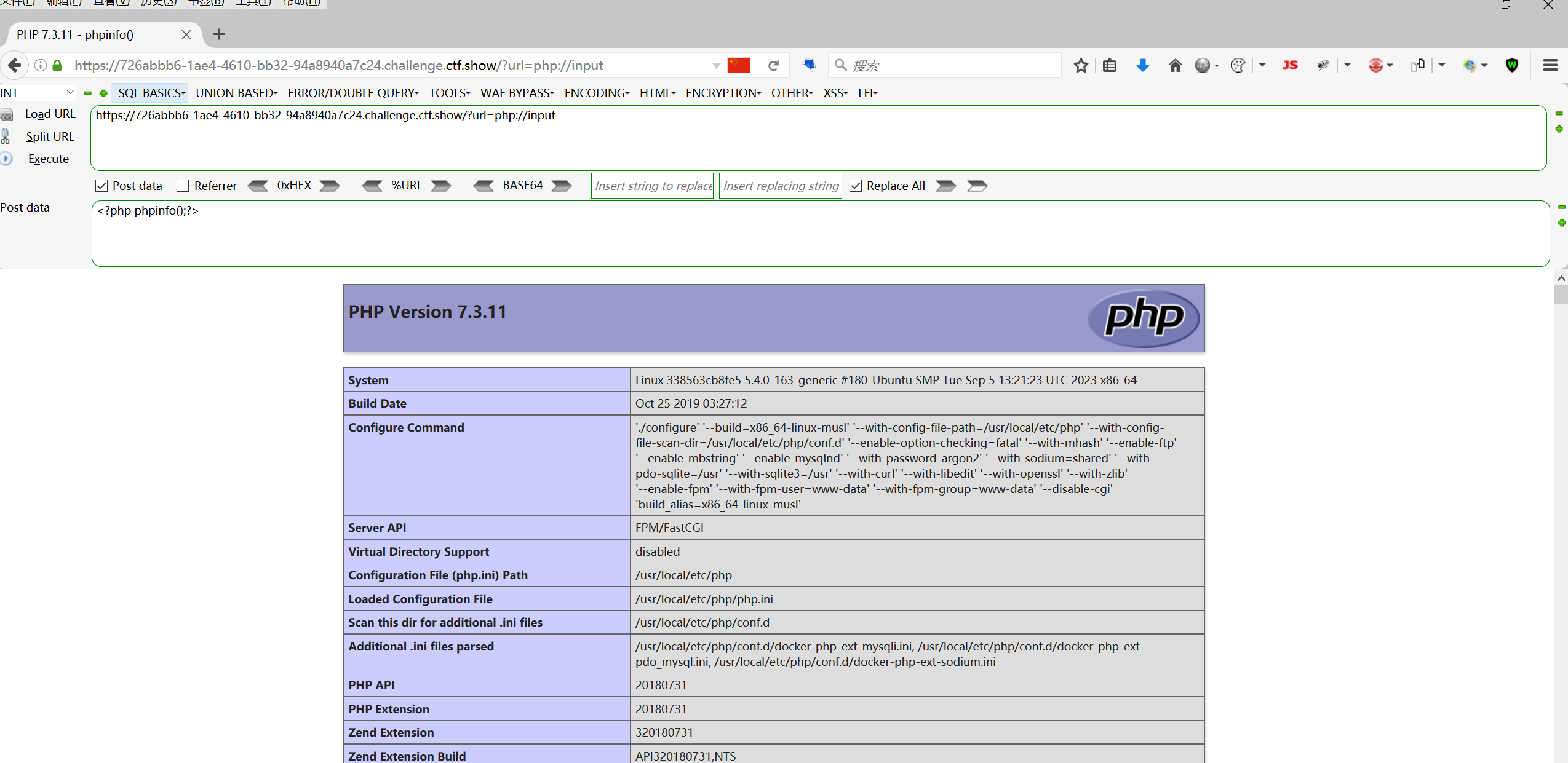Screen dimensions: 1568x763
Task: Open the SQL BASICS dropdown menu
Action: point(151,93)
